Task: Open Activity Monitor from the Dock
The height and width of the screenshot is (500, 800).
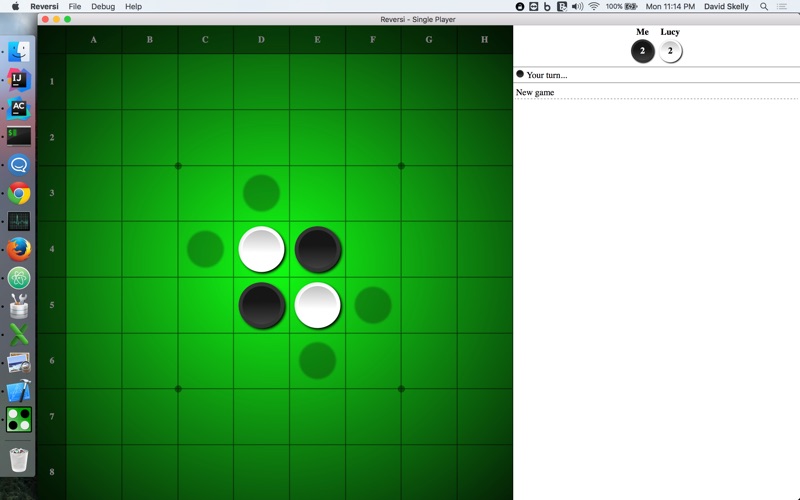Action: coord(19,221)
